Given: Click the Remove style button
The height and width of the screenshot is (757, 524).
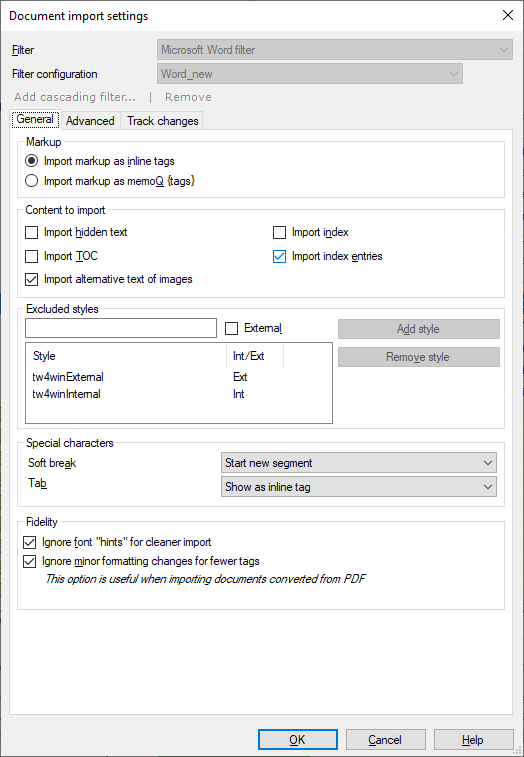Looking at the screenshot, I should (x=419, y=357).
